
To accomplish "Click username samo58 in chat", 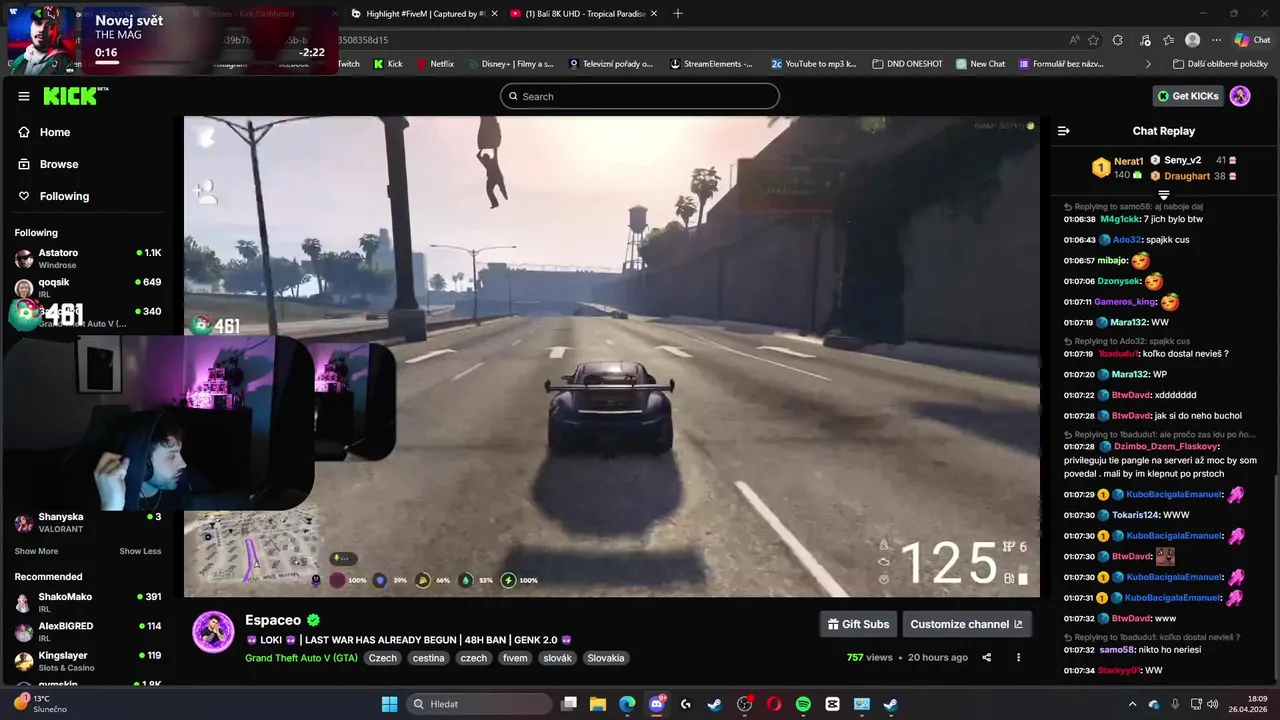I will (x=1117, y=650).
